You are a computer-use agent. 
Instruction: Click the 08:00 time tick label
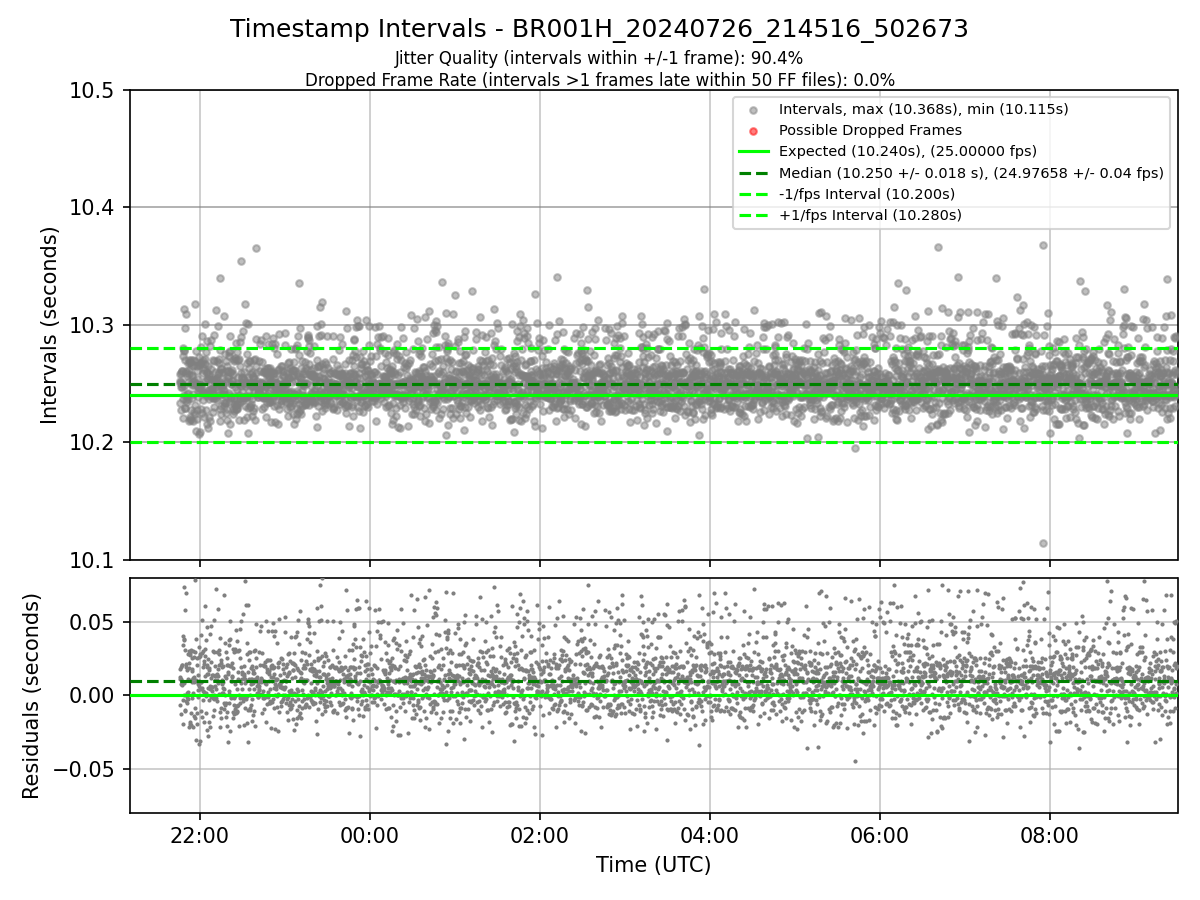click(x=1050, y=835)
